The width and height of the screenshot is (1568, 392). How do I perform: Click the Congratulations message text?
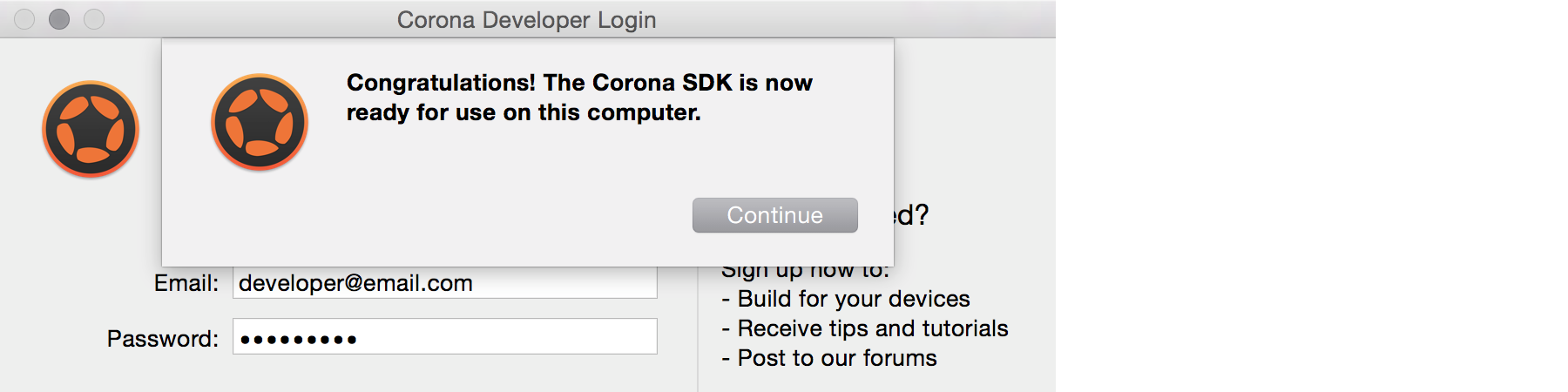(579, 98)
